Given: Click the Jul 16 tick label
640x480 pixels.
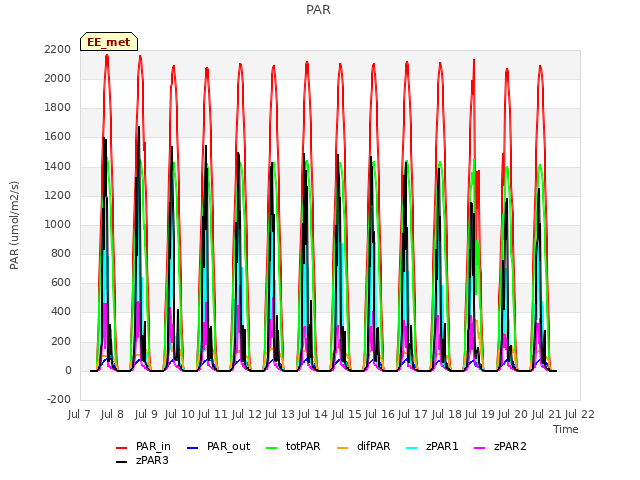Looking at the screenshot, I should click(x=380, y=415).
